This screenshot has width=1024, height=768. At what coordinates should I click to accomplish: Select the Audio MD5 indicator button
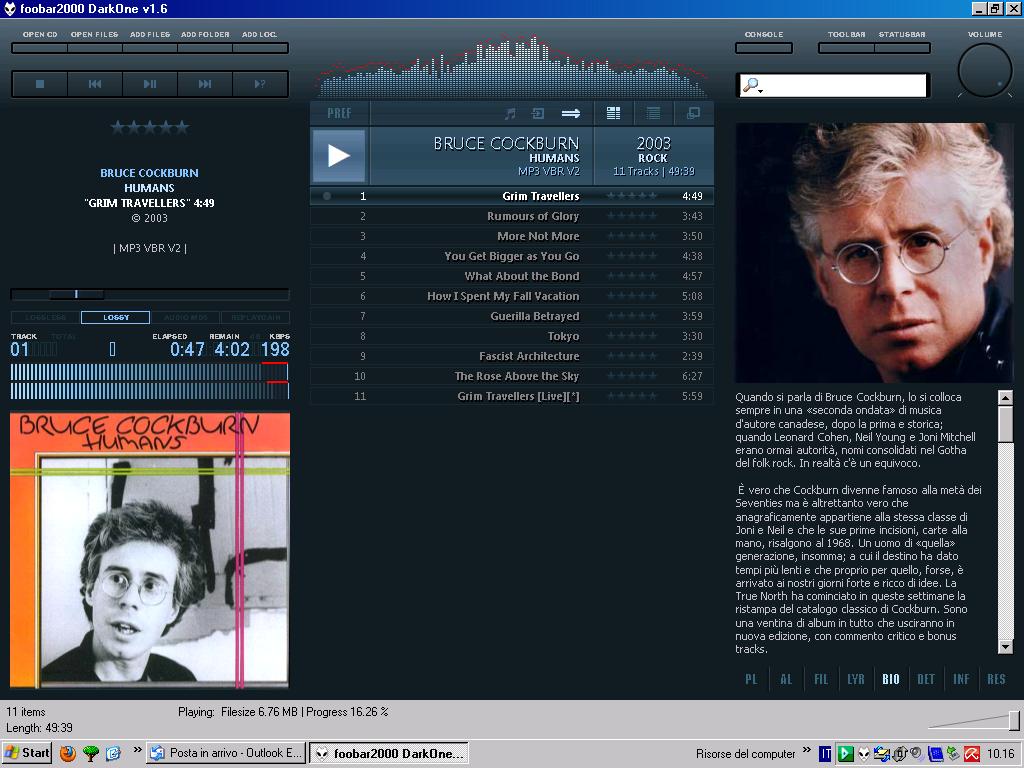pos(186,317)
